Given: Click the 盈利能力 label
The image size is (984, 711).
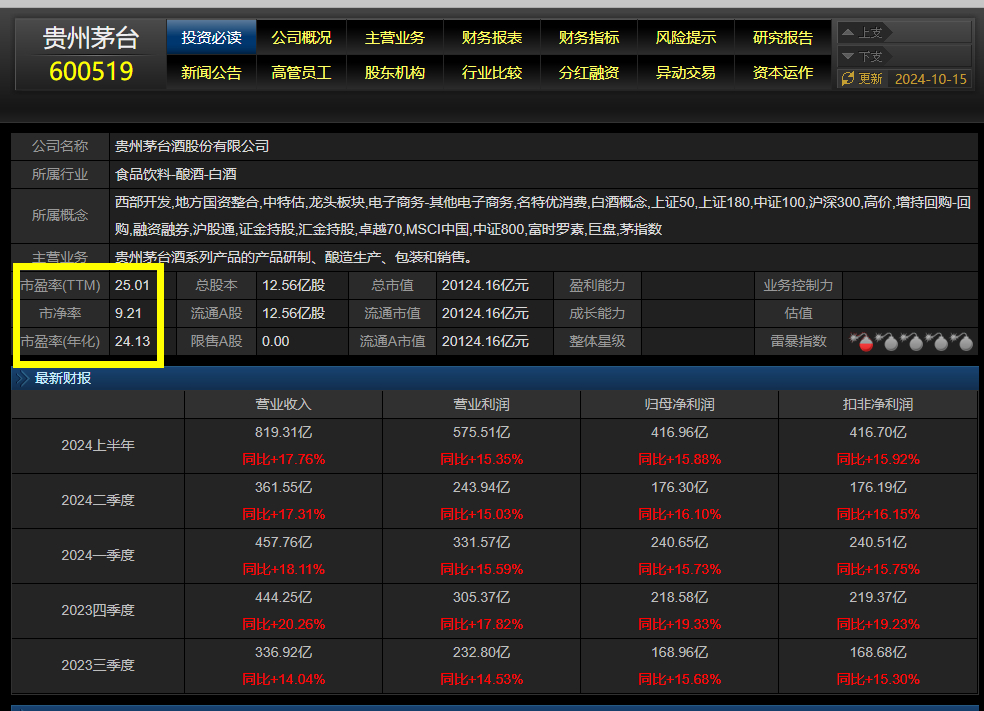Looking at the screenshot, I should tap(597, 286).
